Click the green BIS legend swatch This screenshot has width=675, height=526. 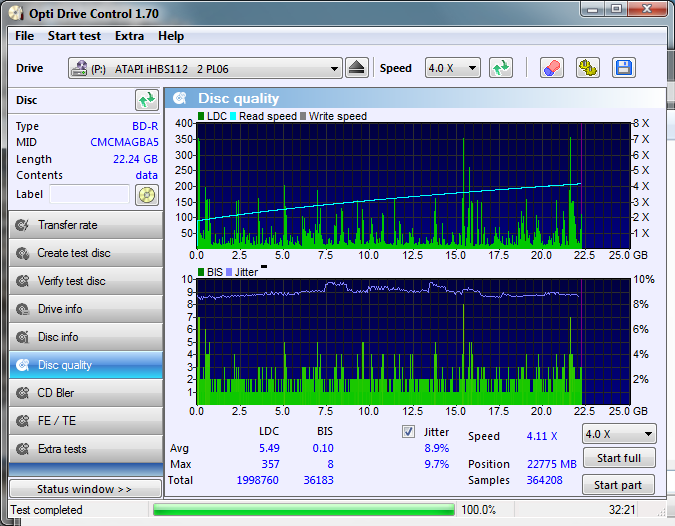point(201,272)
